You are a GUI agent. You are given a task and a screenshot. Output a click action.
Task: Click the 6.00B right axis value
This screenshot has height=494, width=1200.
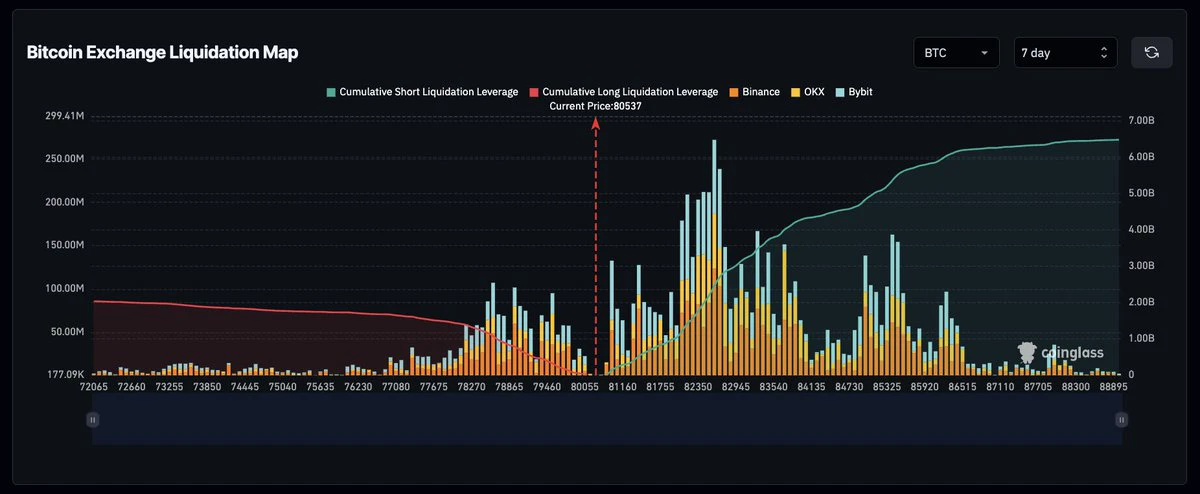1141,157
